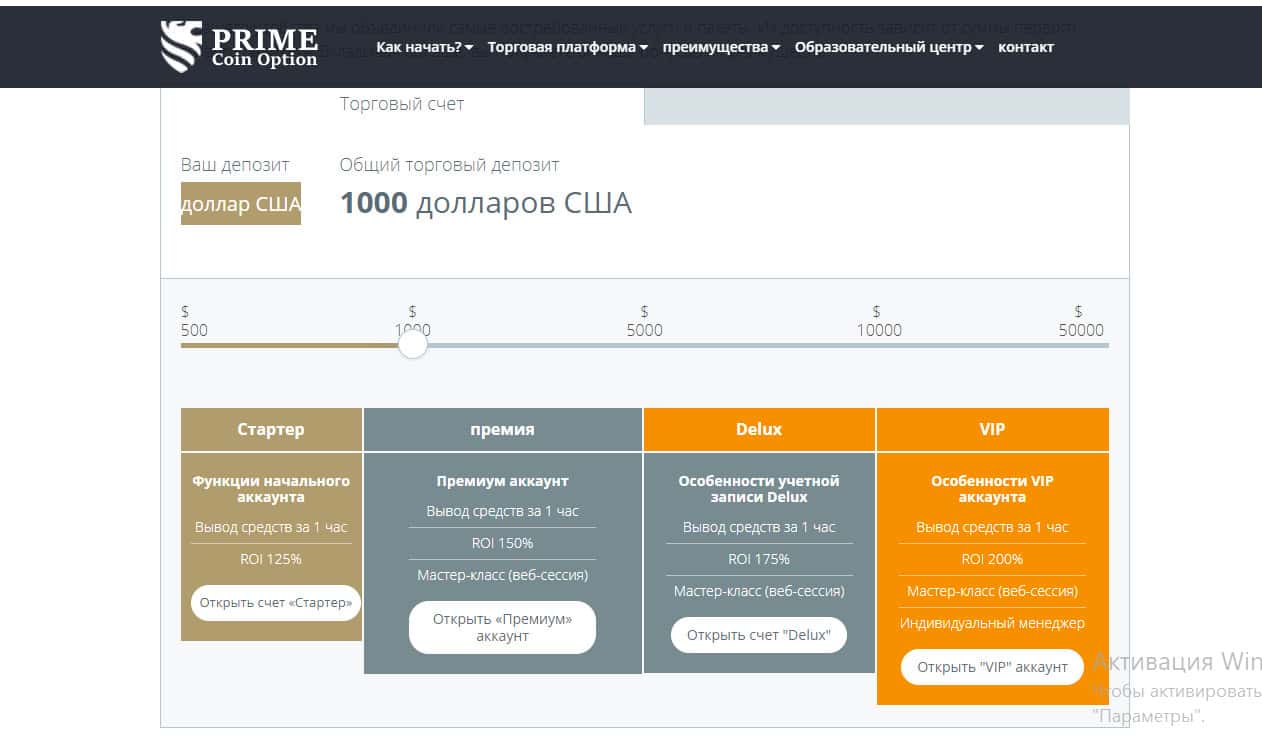Image resolution: width=1262 pixels, height=737 pixels.
Task: Choose the $5000 deposit mark
Action: 644,345
